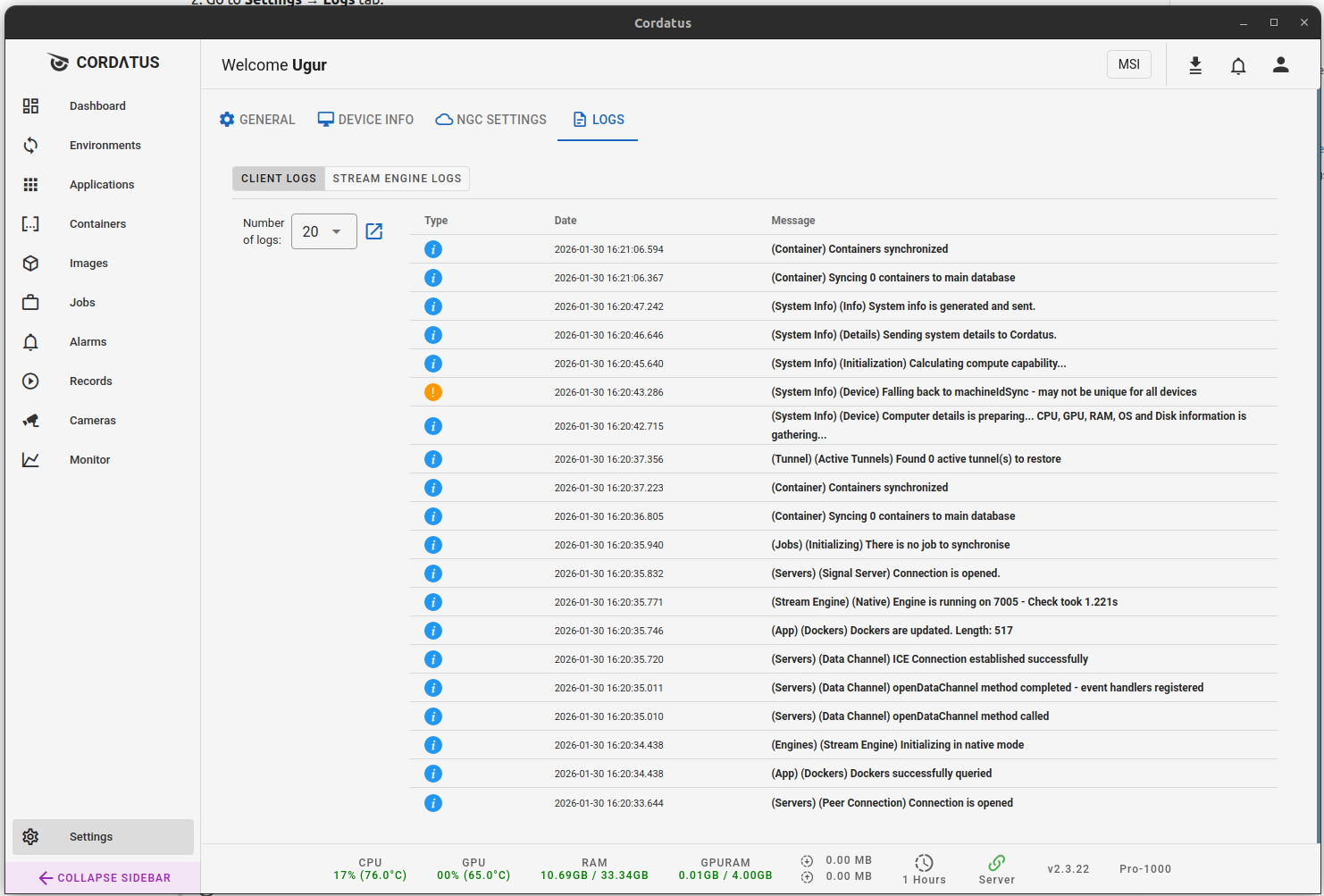The width and height of the screenshot is (1324, 896).
Task: Click the download icon in the top bar
Action: [1195, 64]
